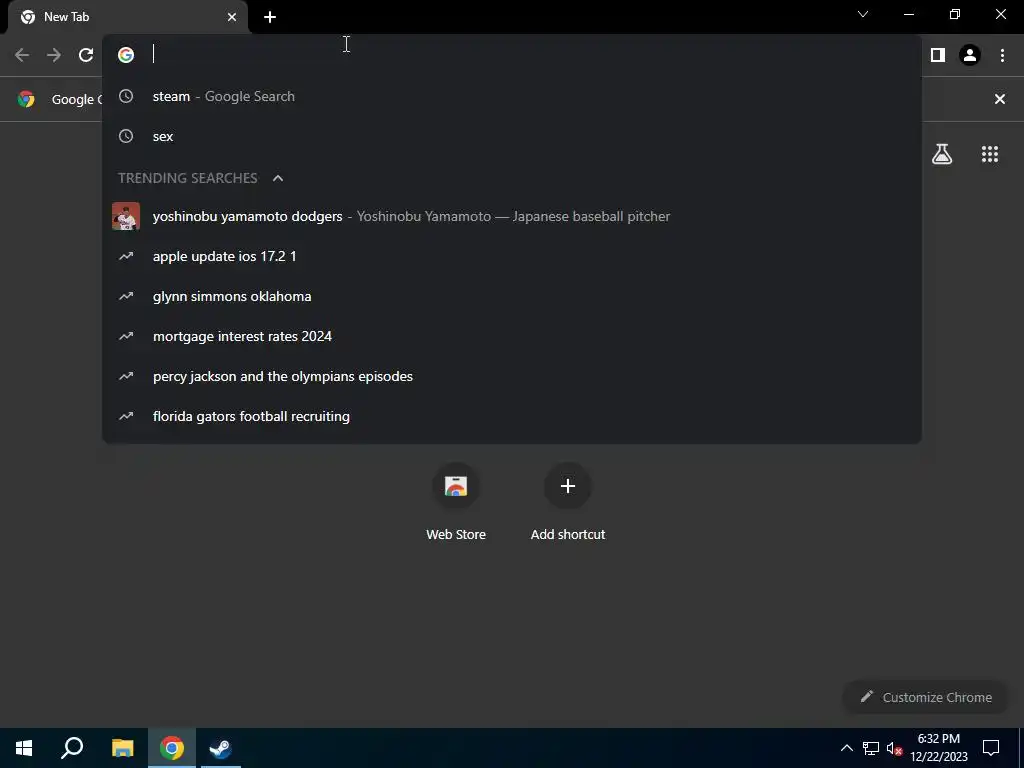Open the Search Labs flask icon

tap(942, 154)
